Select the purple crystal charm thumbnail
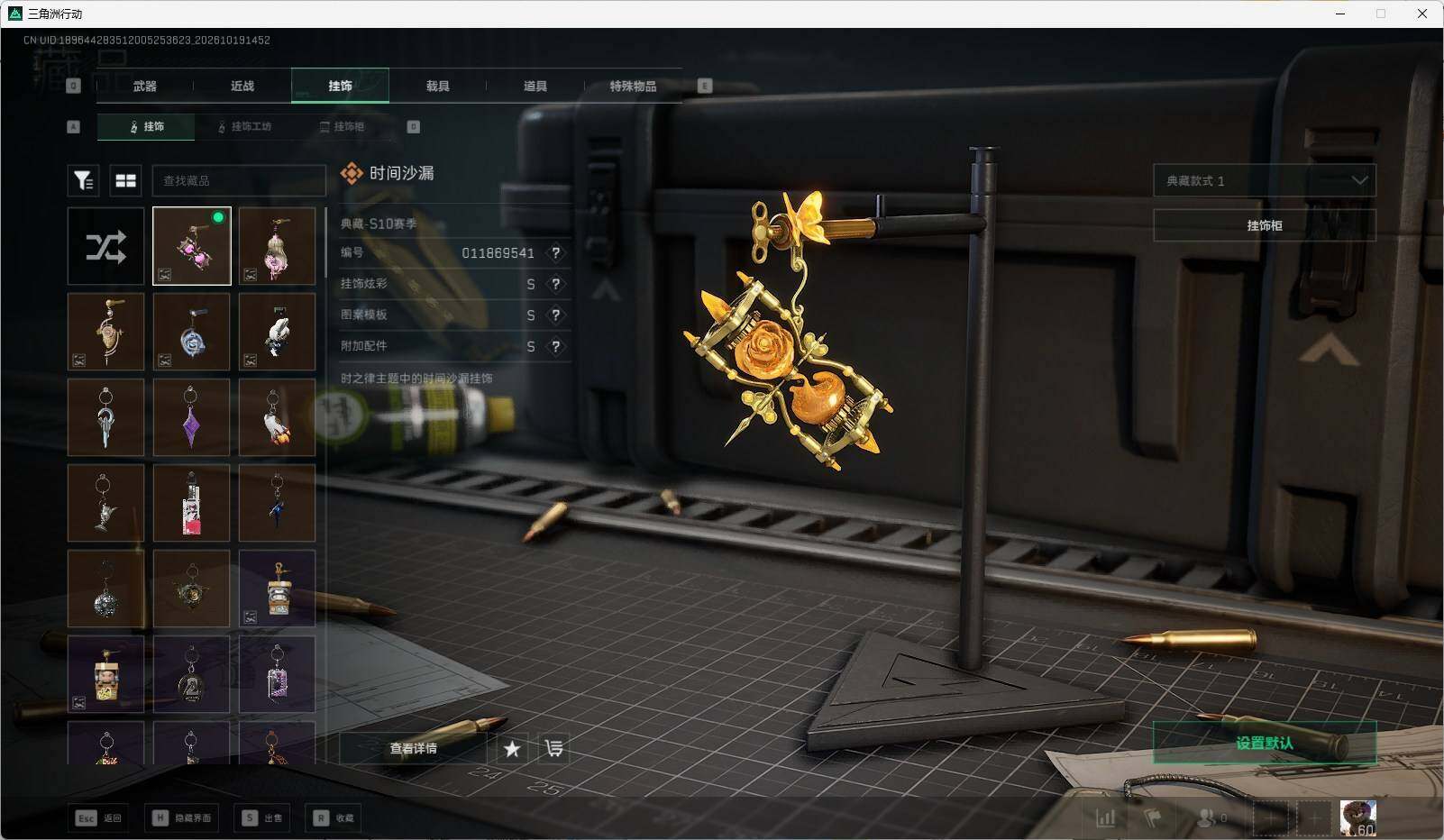1444x840 pixels. point(191,417)
